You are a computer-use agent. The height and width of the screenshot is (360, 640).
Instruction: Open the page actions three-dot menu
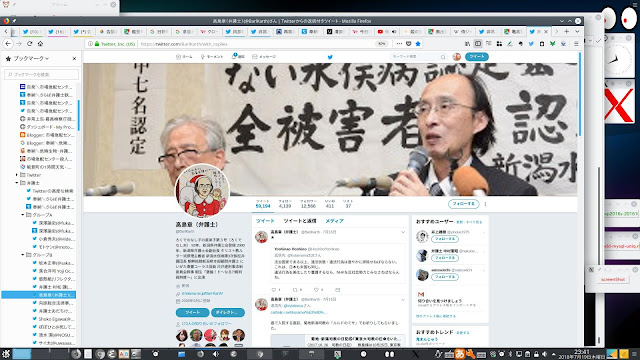[399, 44]
